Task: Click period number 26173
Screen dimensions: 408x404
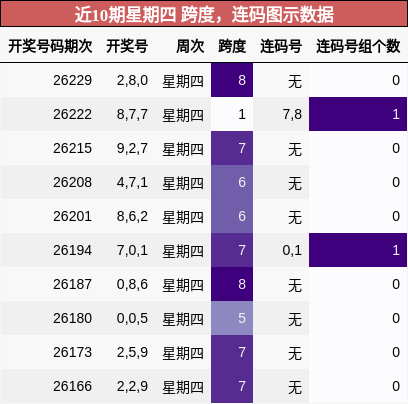Action: pyautogui.click(x=72, y=352)
